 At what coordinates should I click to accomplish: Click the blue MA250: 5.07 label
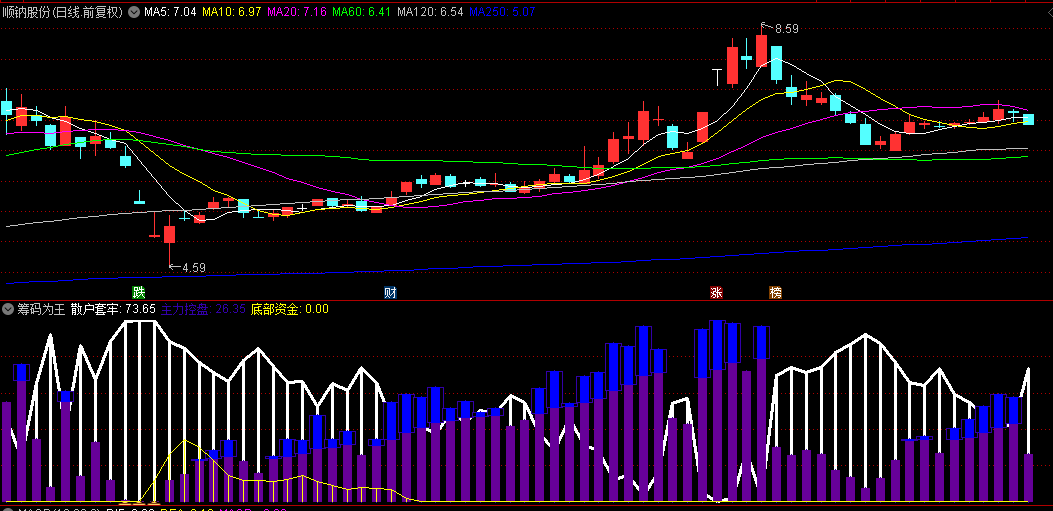click(502, 11)
